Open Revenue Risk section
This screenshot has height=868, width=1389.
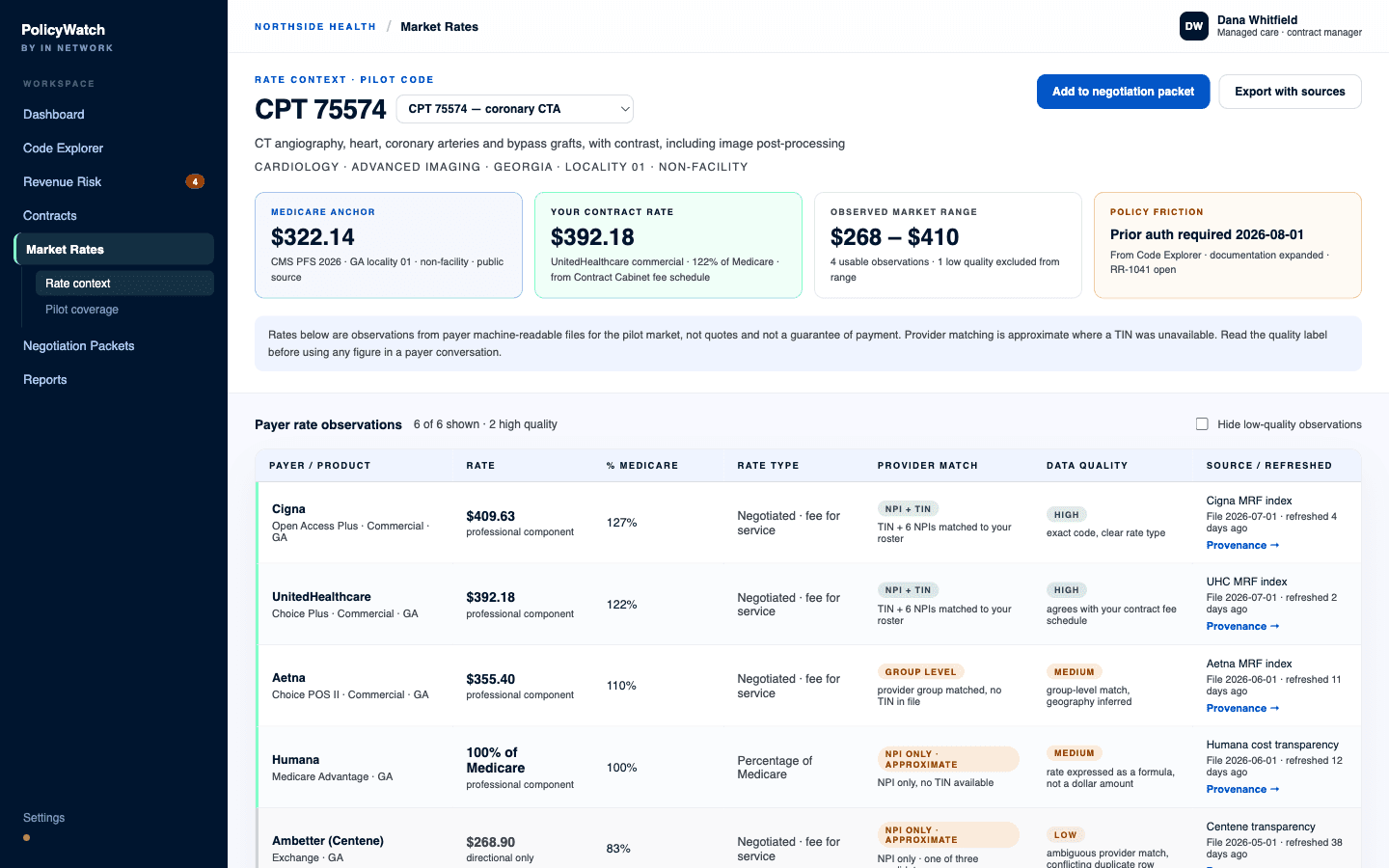[114, 181]
